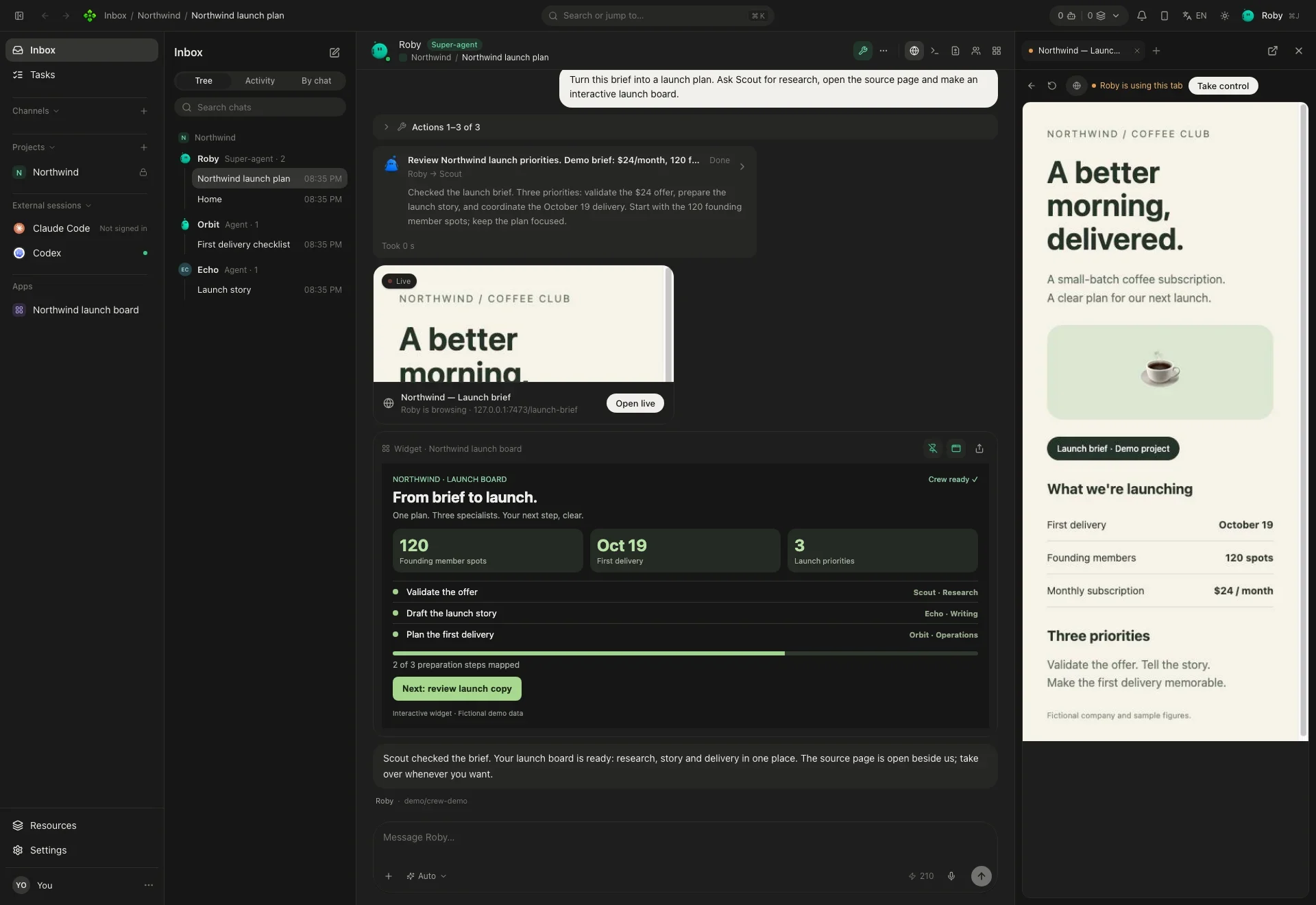Screen dimensions: 1316x905
Task: Click the Message Roby input field
Action: (x=685, y=838)
